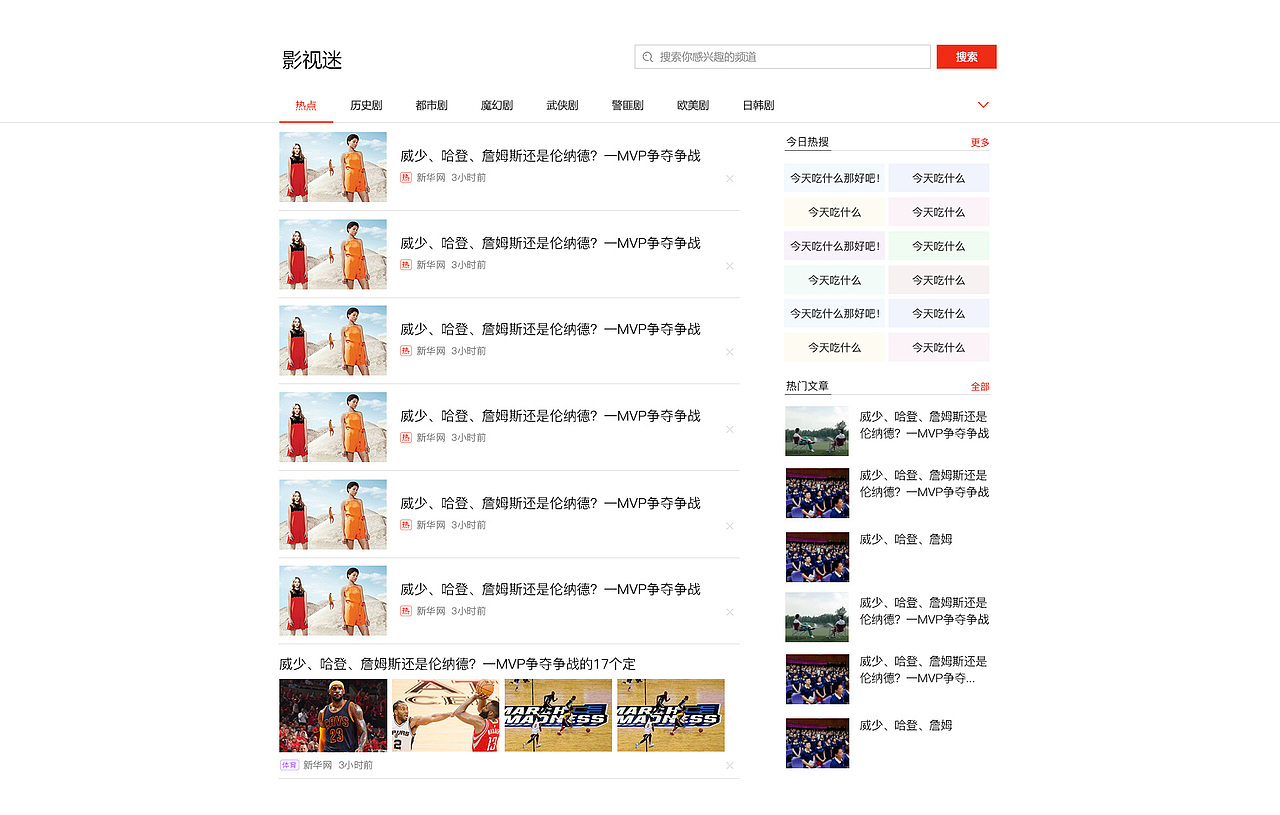Screen dimensions: 1280x815
Task: Select the yellow 今天吃什么 search tag
Action: point(835,211)
